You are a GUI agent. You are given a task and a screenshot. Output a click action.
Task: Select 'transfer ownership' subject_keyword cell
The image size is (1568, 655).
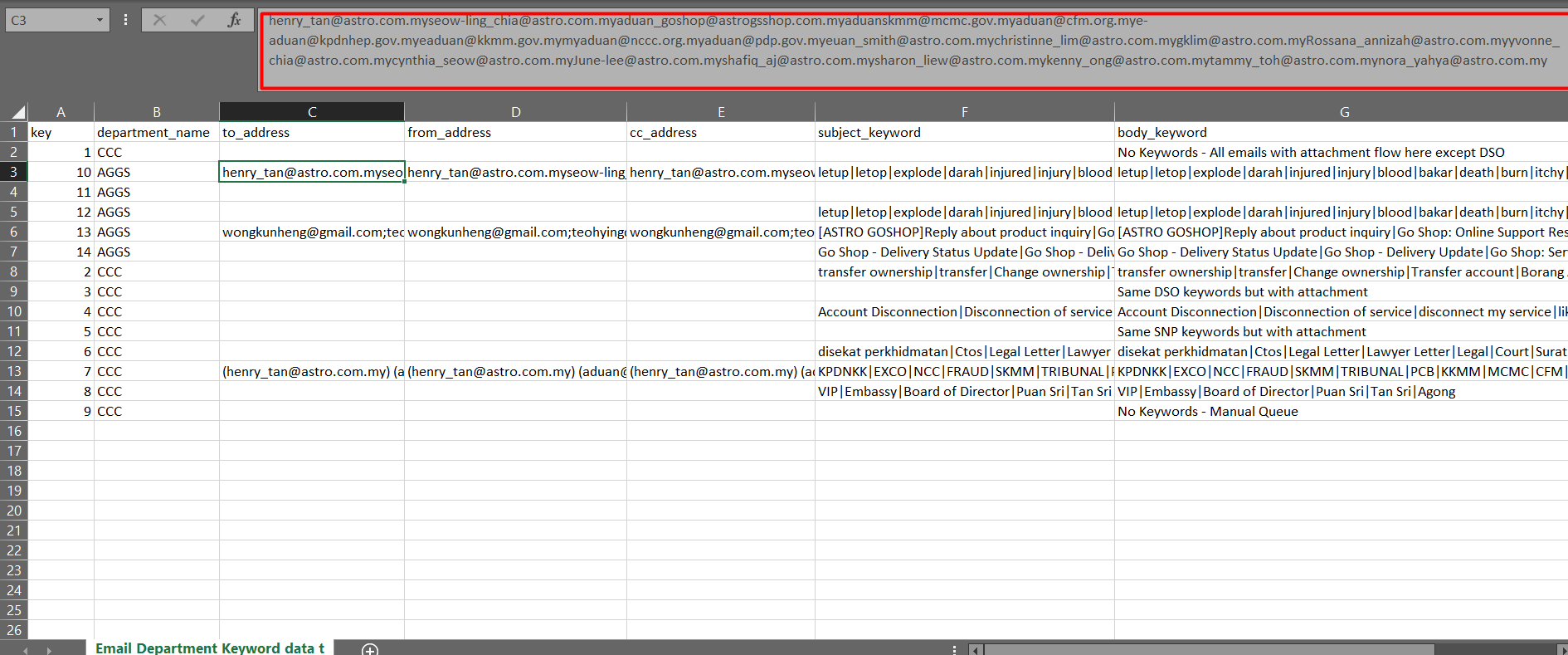tap(964, 271)
